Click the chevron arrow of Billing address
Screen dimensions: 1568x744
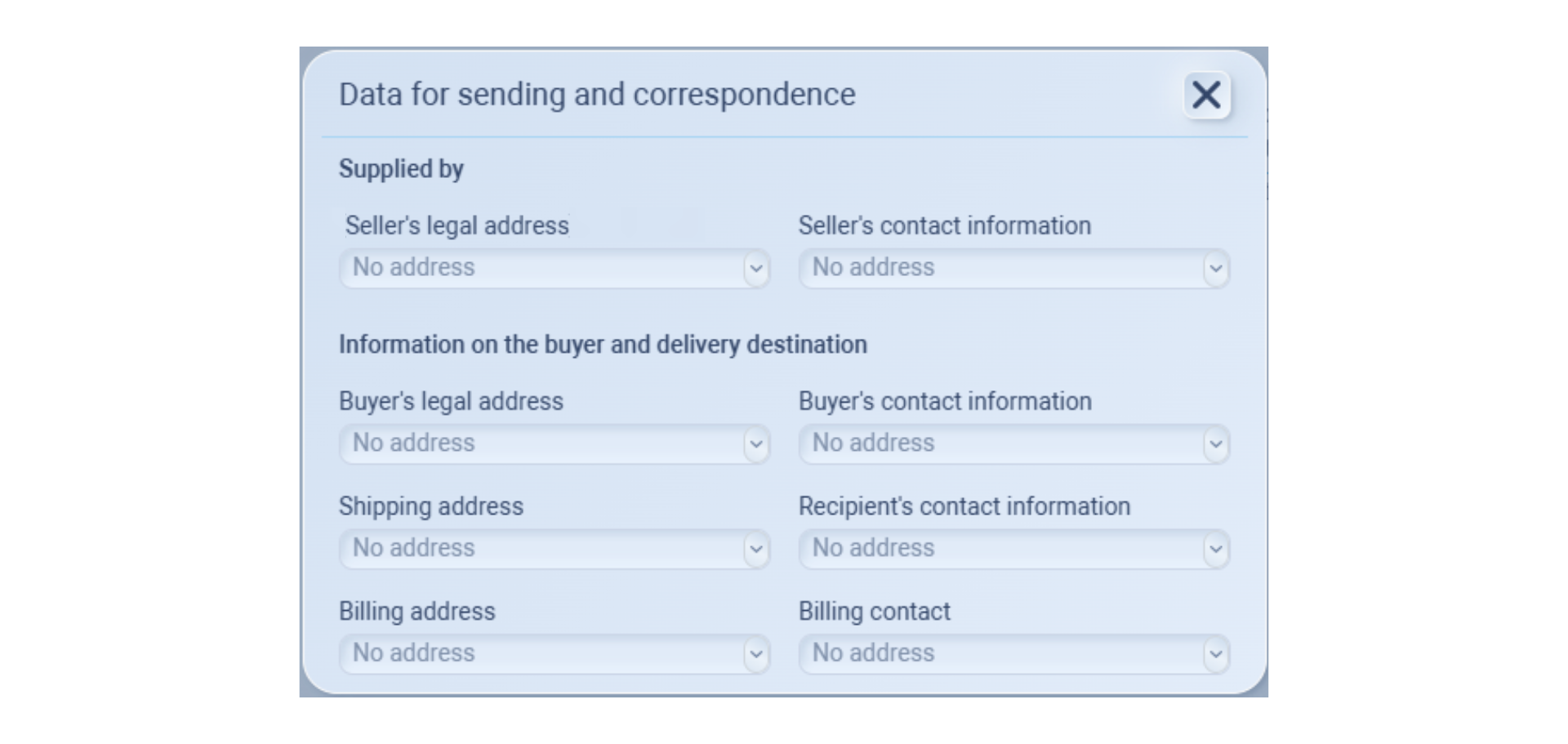coord(756,654)
